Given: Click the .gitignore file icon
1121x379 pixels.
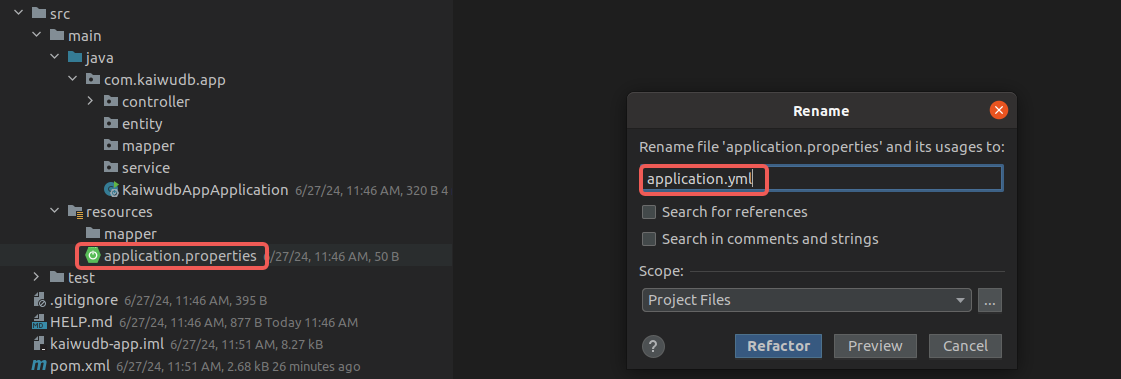Looking at the screenshot, I should [x=39, y=300].
